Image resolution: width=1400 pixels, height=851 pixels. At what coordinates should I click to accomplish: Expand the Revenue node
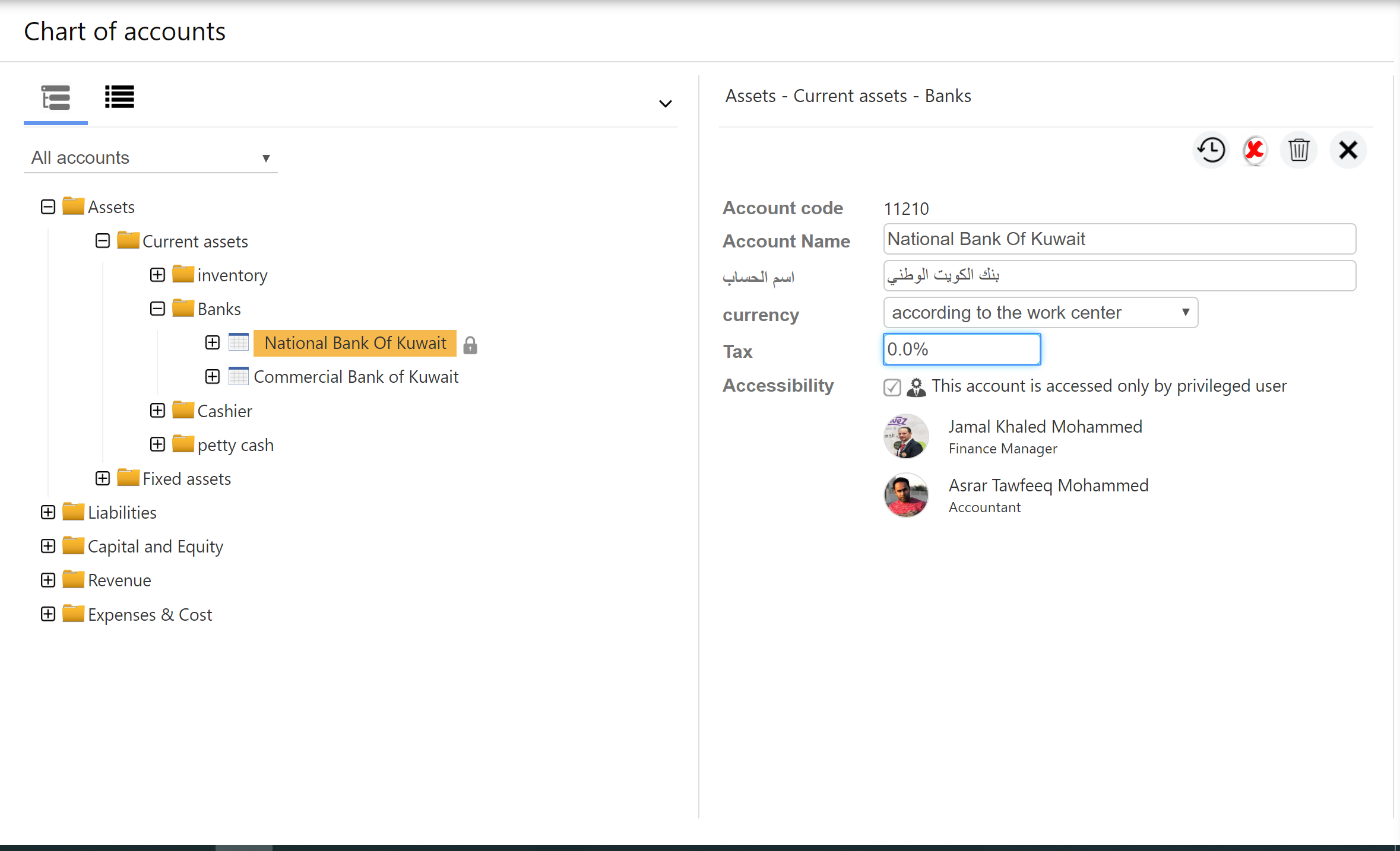[48, 580]
